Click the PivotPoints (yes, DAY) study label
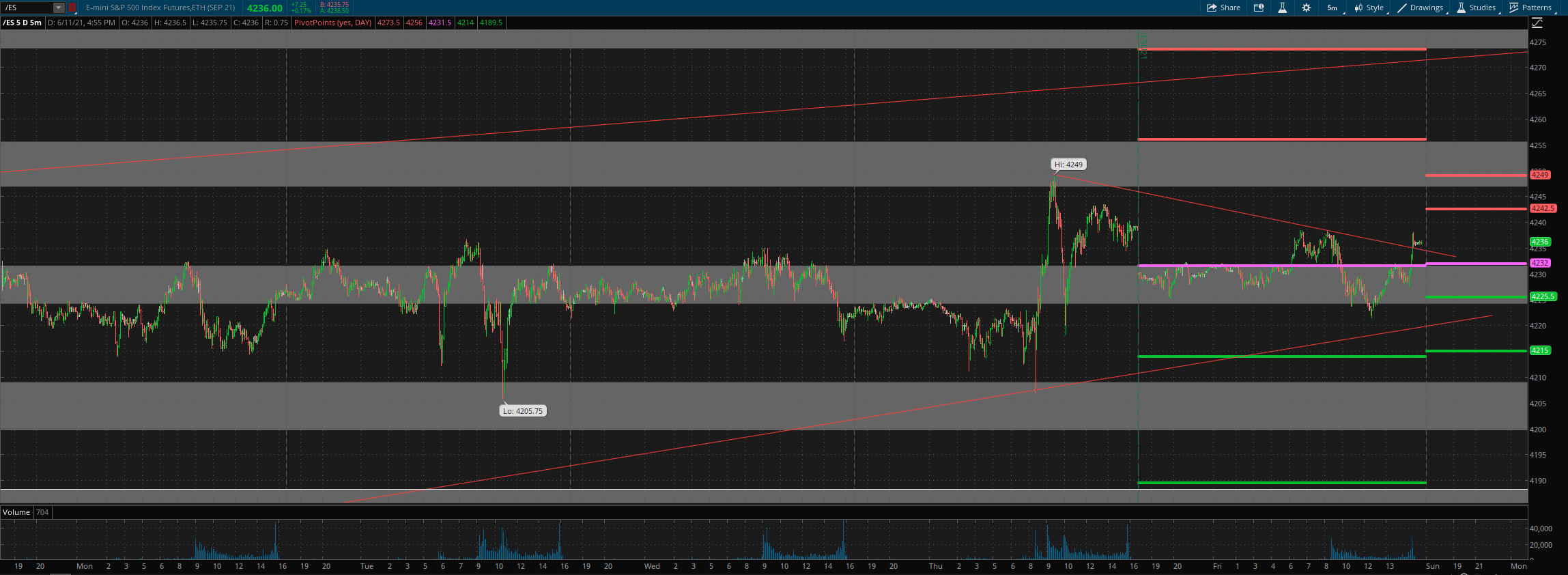The height and width of the screenshot is (575, 1568). (x=332, y=23)
